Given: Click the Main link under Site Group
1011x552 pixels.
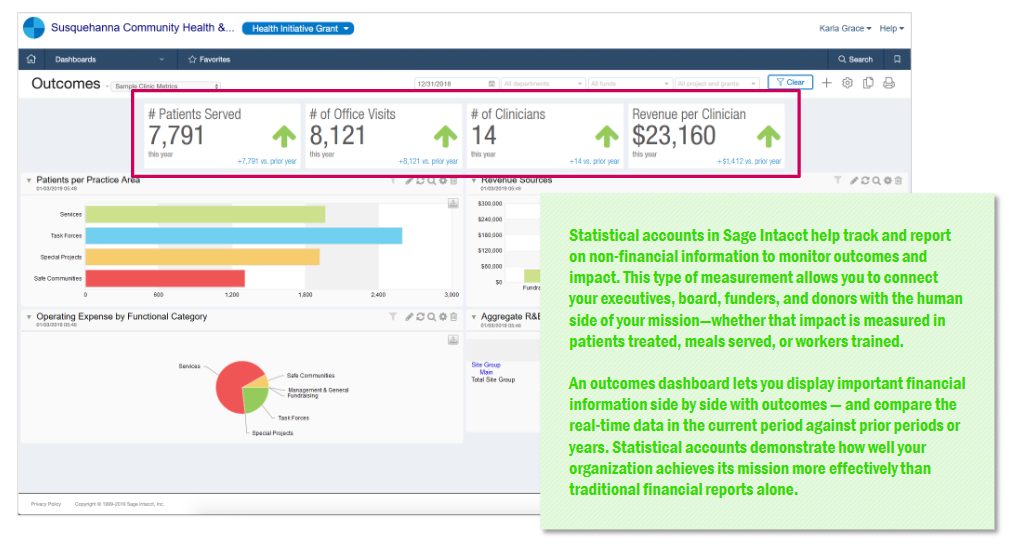Looking at the screenshot, I should point(486,372).
